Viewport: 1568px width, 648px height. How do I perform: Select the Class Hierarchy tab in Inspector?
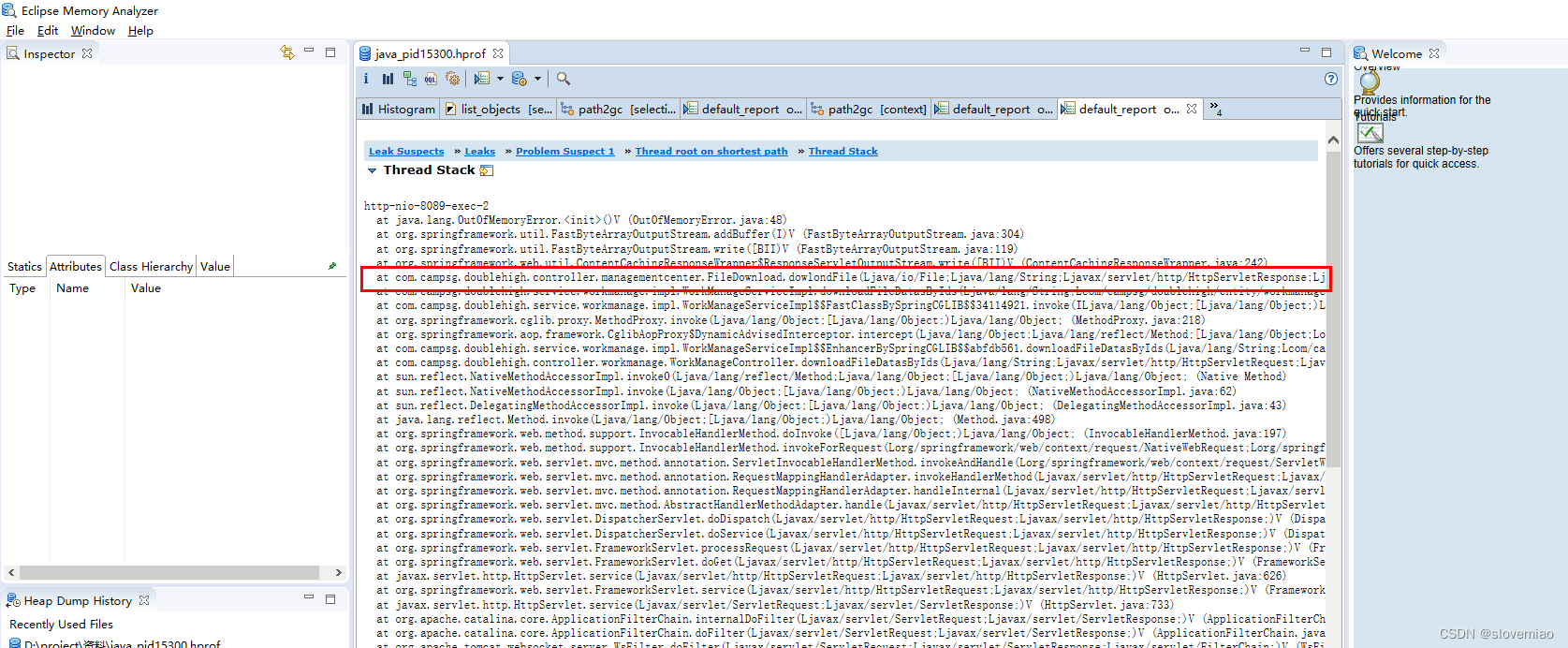click(151, 266)
